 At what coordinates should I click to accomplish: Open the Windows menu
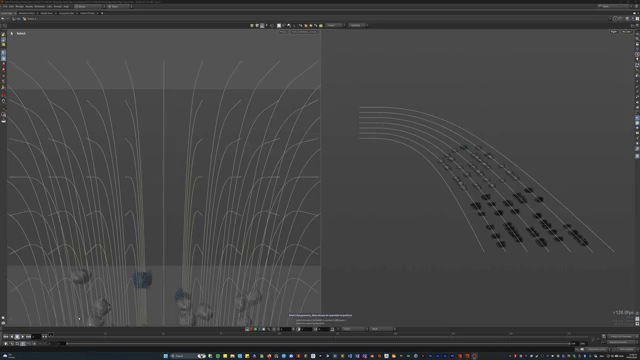[x=40, y=7]
